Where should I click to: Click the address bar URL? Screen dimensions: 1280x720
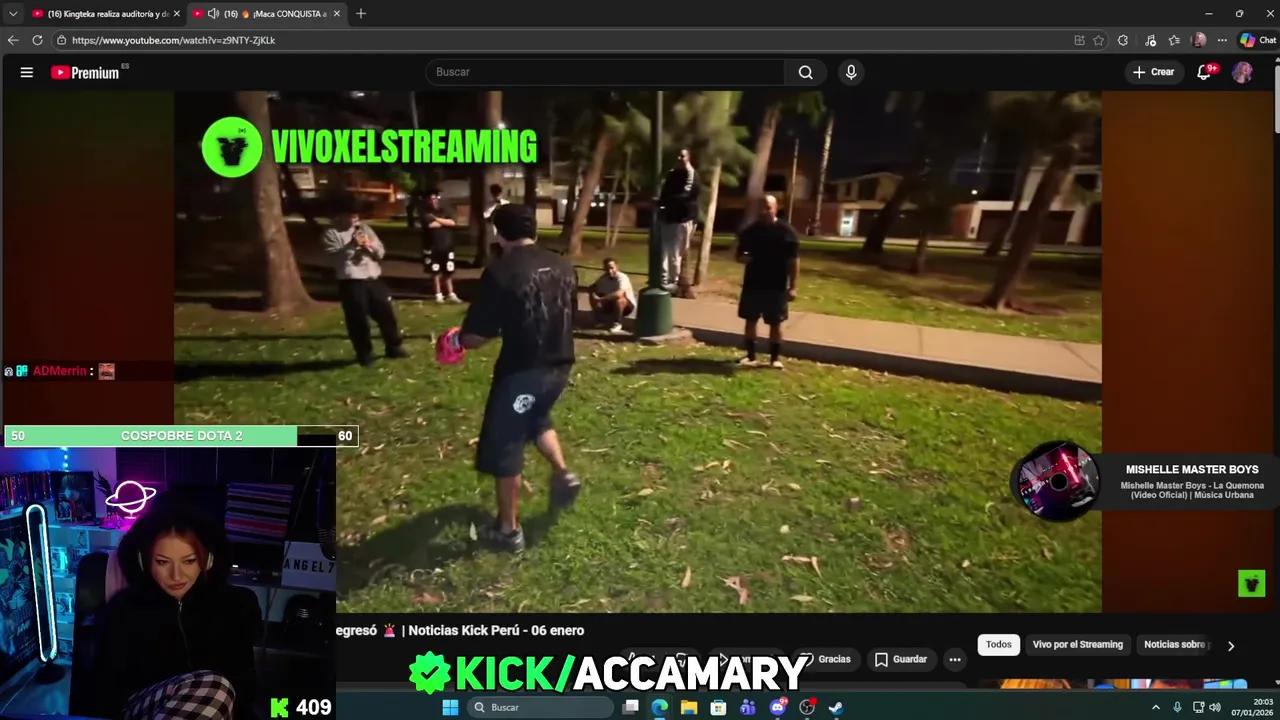(173, 40)
